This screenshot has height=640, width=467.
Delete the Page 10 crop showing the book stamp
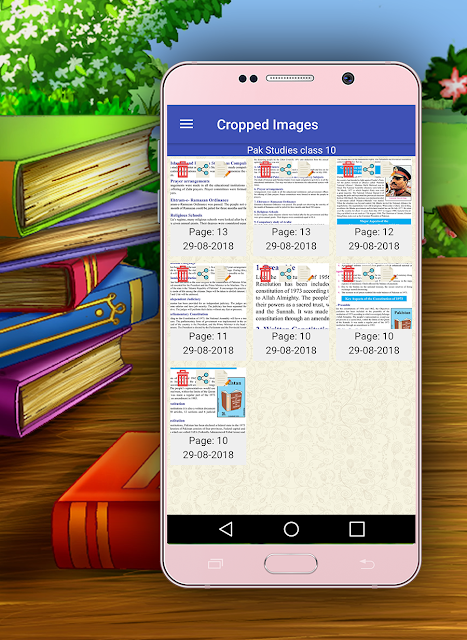coord(182,378)
